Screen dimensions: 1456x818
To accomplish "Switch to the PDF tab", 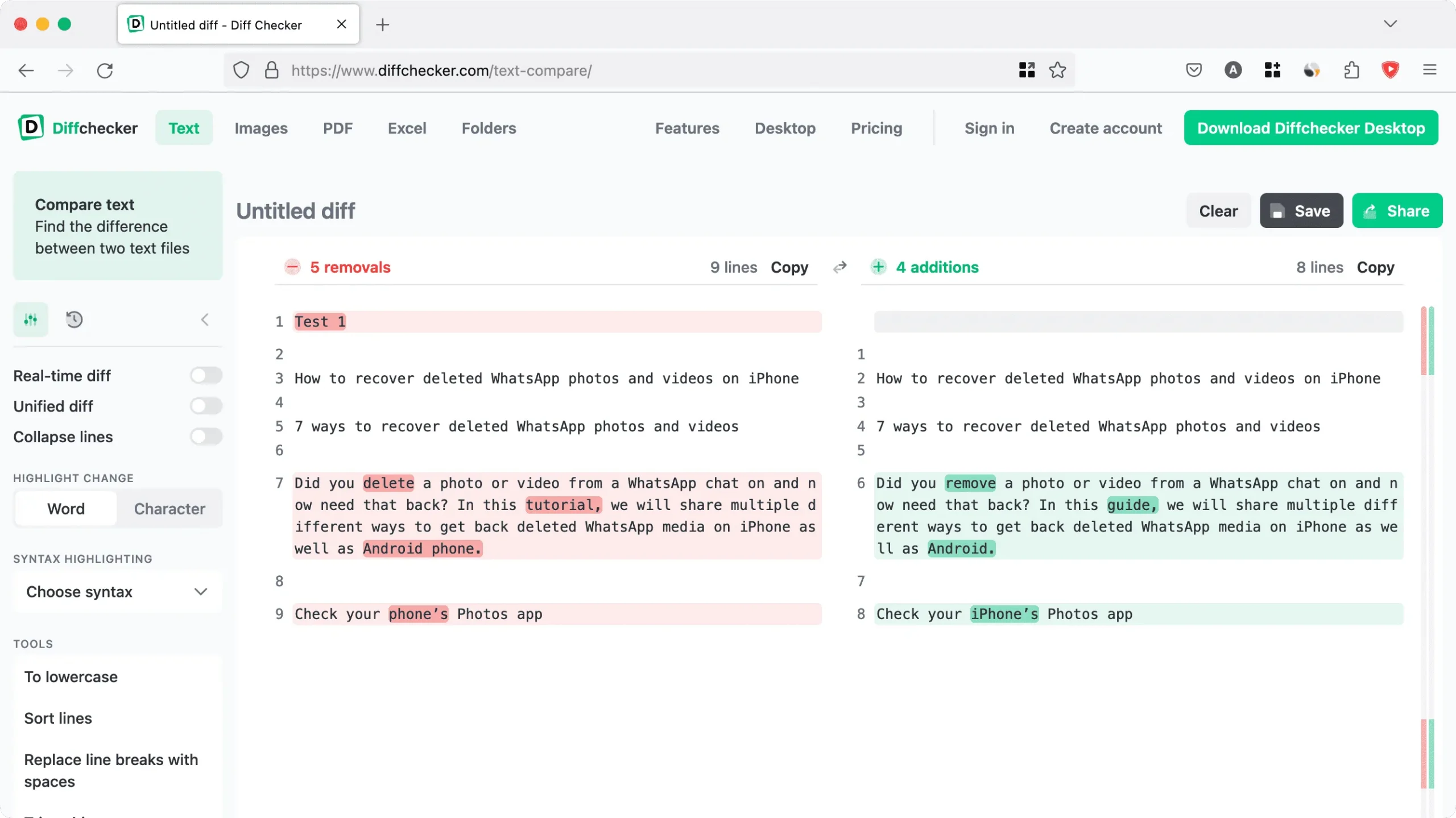I will click(x=338, y=128).
